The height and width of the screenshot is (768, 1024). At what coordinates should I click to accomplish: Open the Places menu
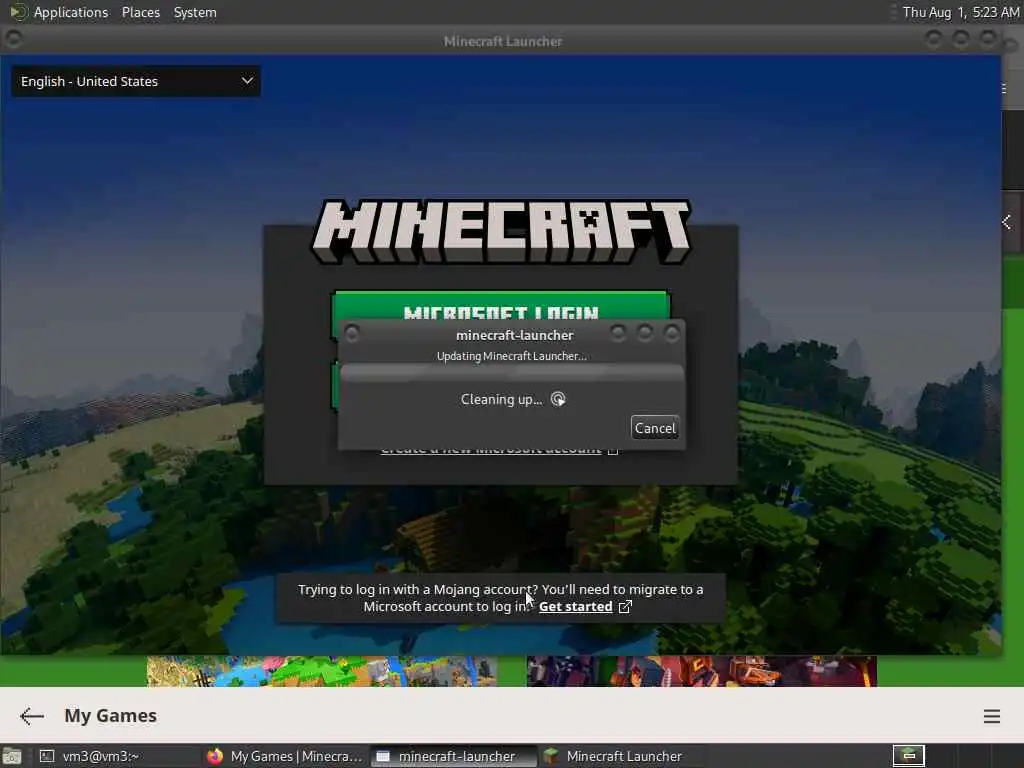pyautogui.click(x=140, y=12)
